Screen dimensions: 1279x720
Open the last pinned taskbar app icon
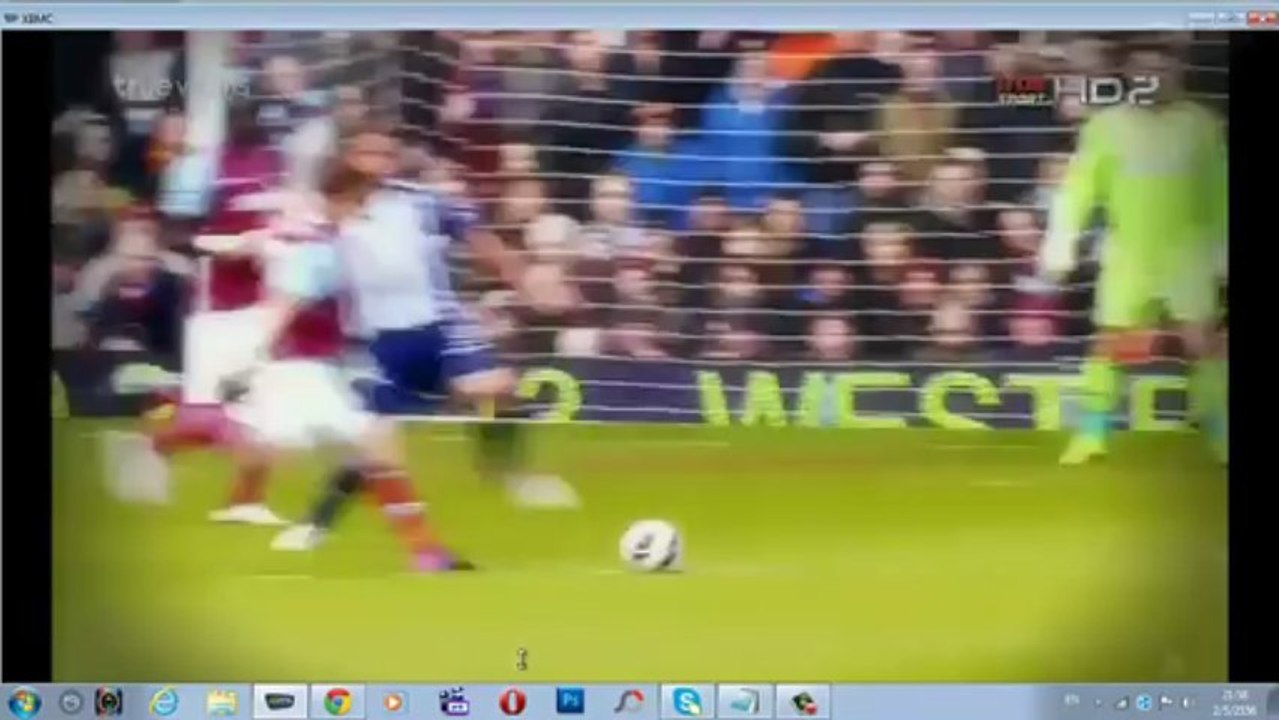click(803, 702)
